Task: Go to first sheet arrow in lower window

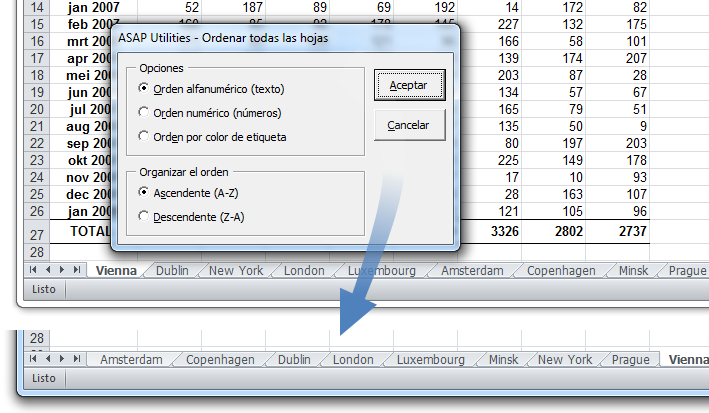Action: pos(33,359)
